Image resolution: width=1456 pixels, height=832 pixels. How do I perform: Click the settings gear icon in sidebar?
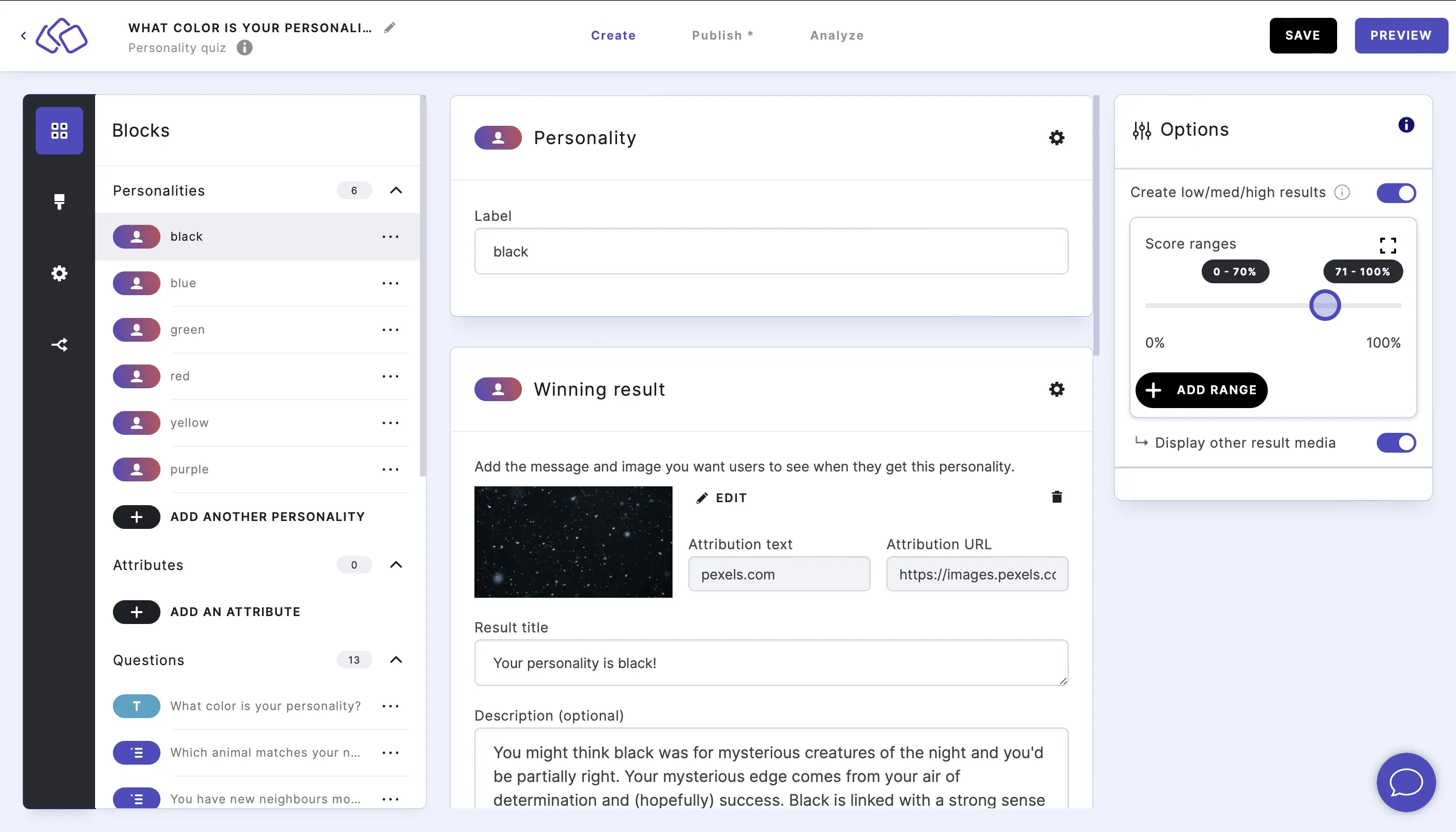[59, 273]
